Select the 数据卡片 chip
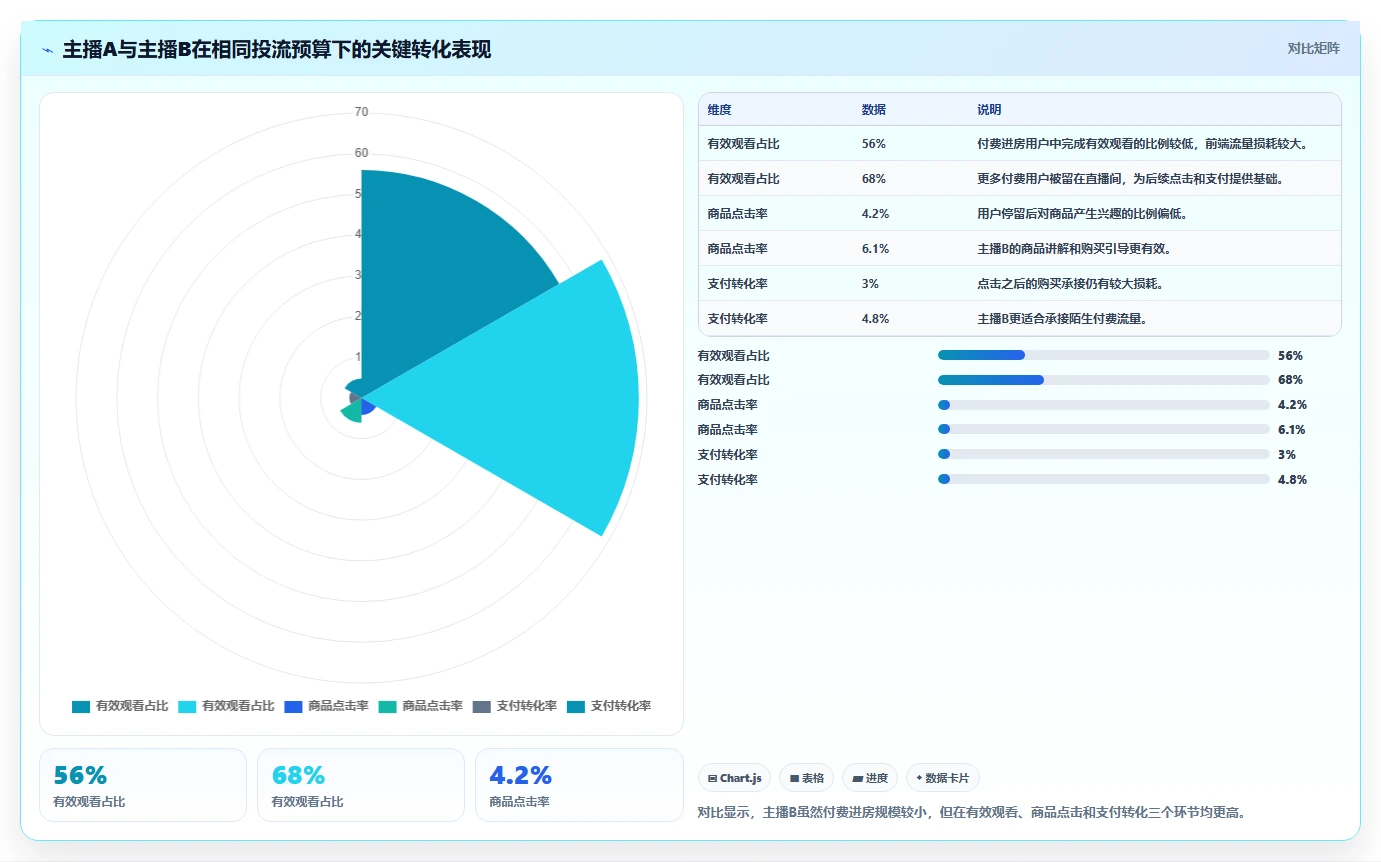 (943, 778)
